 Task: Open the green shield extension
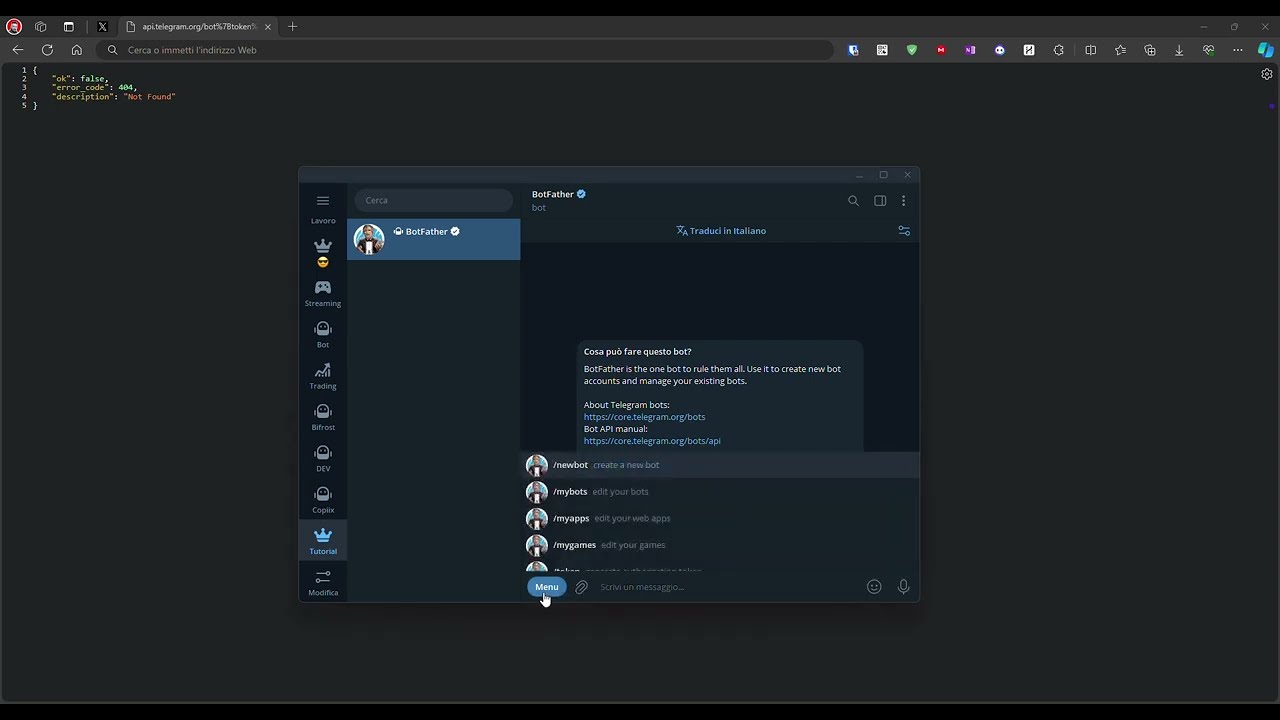pos(912,50)
